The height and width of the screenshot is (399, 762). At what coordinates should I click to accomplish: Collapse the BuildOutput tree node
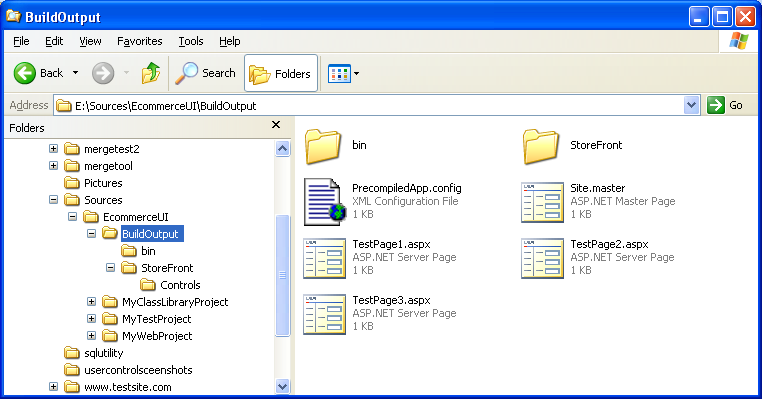coord(91,234)
